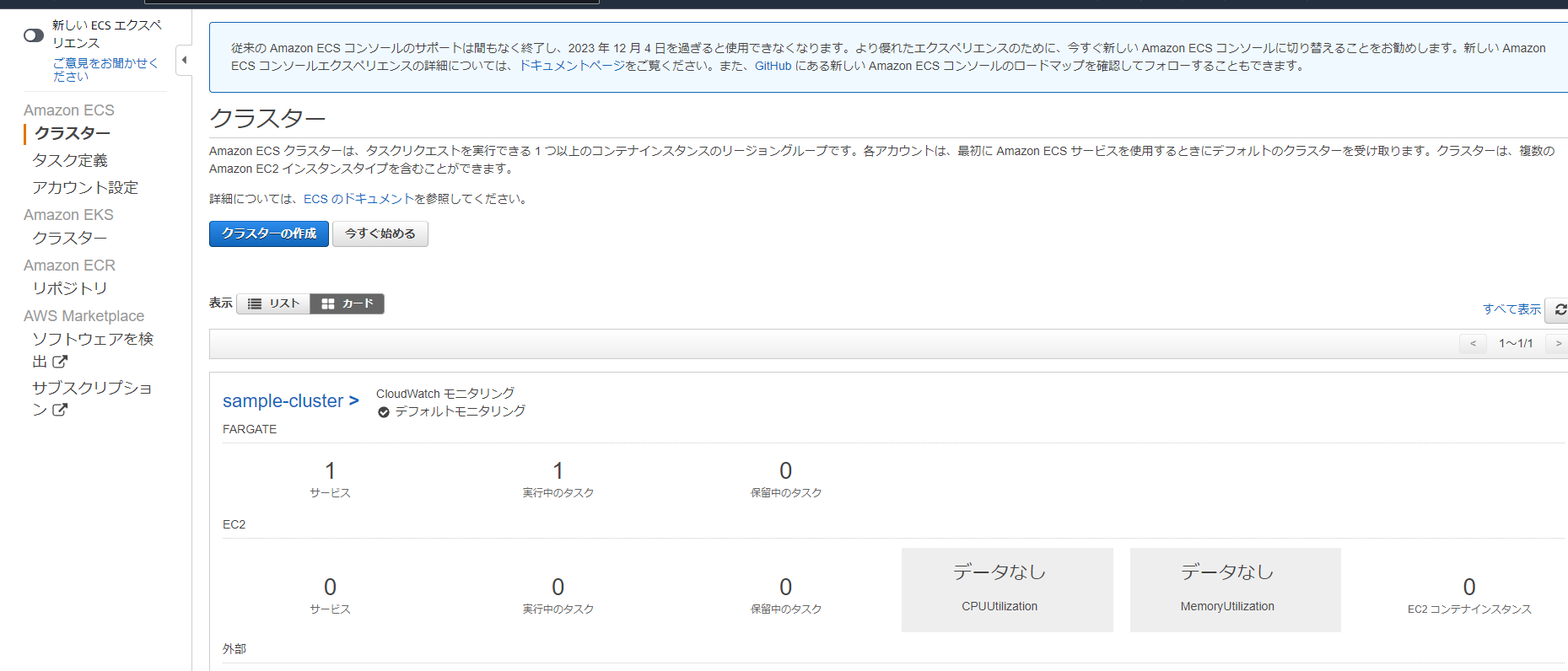Click the MemoryUtilization no-data tile
1568x671 pixels.
(1236, 590)
